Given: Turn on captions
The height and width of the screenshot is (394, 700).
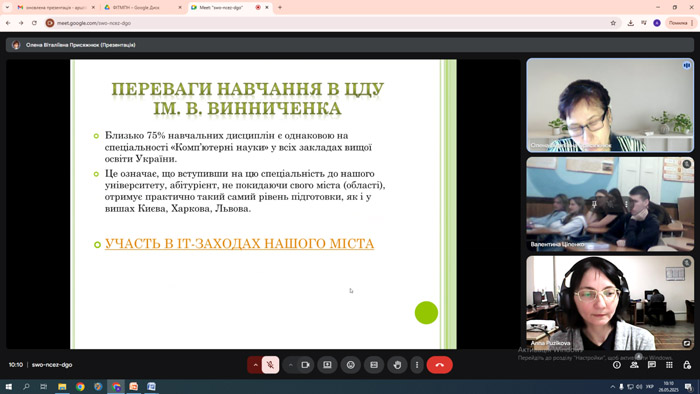Looking at the screenshot, I should (x=374, y=365).
